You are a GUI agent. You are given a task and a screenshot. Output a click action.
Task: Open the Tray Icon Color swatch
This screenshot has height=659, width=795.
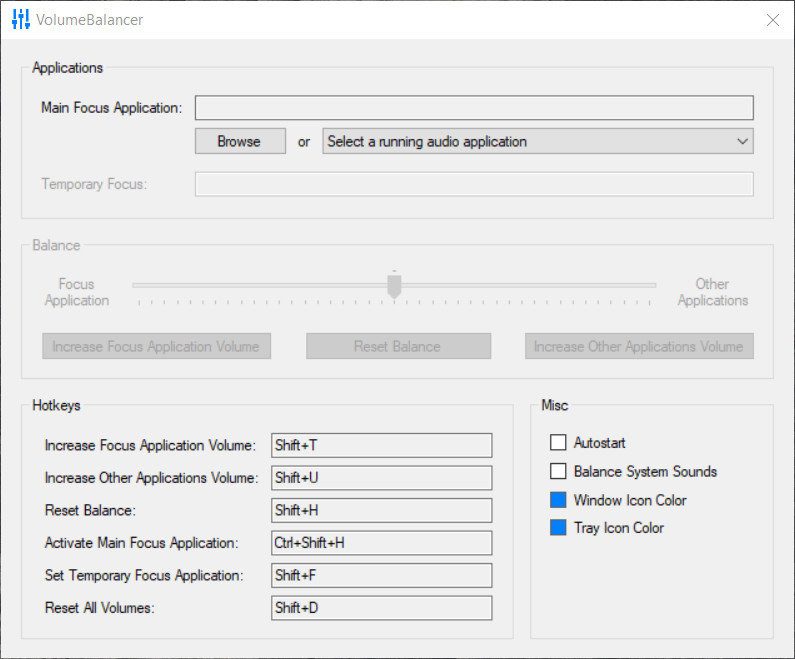tap(558, 527)
